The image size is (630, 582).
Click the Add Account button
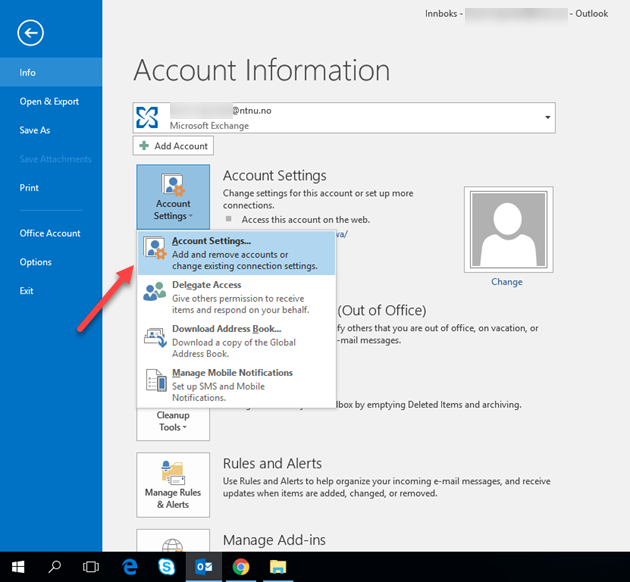point(173,146)
